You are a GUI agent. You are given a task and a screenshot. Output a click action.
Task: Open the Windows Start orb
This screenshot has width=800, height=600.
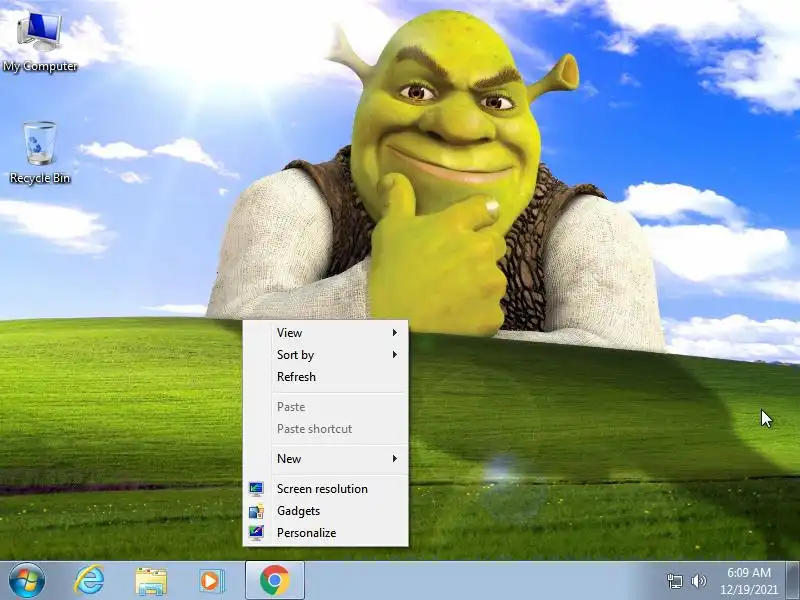(27, 581)
